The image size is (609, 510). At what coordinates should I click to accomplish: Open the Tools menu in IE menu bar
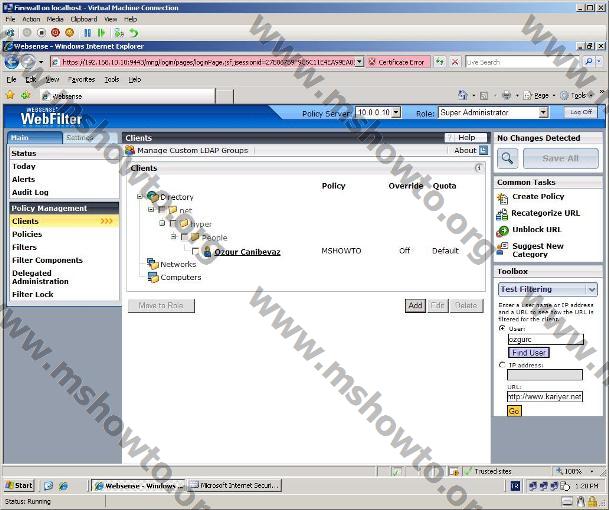111,79
